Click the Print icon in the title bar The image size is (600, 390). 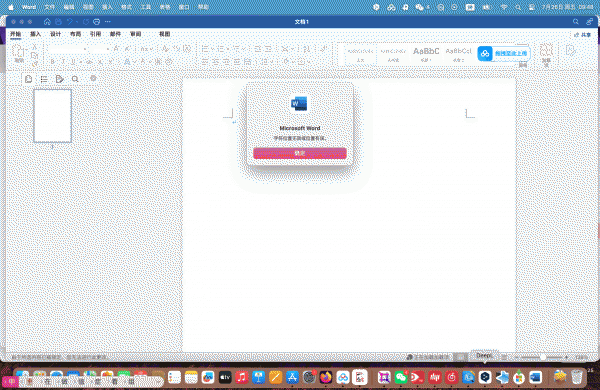96,22
